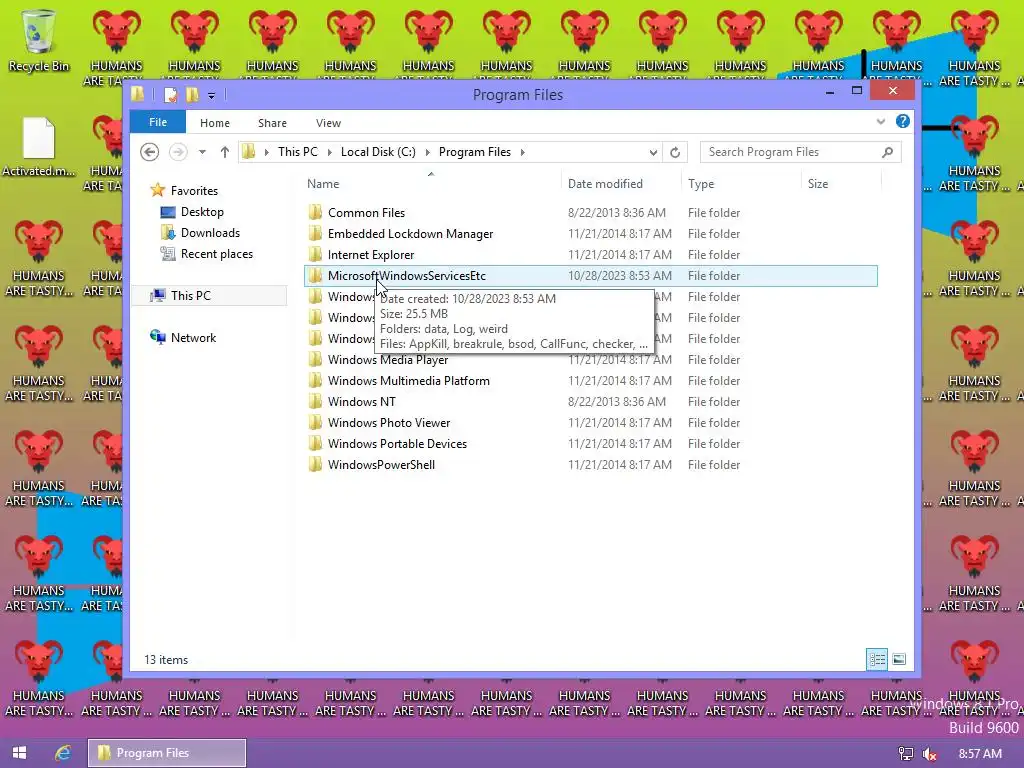
Task: Expand chevron before This PC breadcrumb
Action: point(266,152)
